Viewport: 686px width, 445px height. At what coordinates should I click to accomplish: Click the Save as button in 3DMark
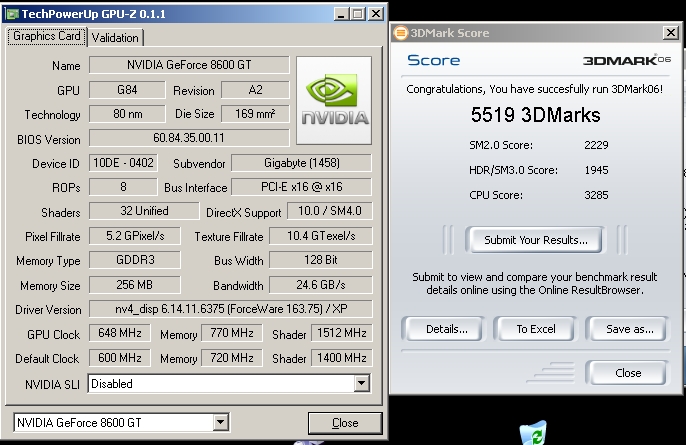[x=627, y=329]
